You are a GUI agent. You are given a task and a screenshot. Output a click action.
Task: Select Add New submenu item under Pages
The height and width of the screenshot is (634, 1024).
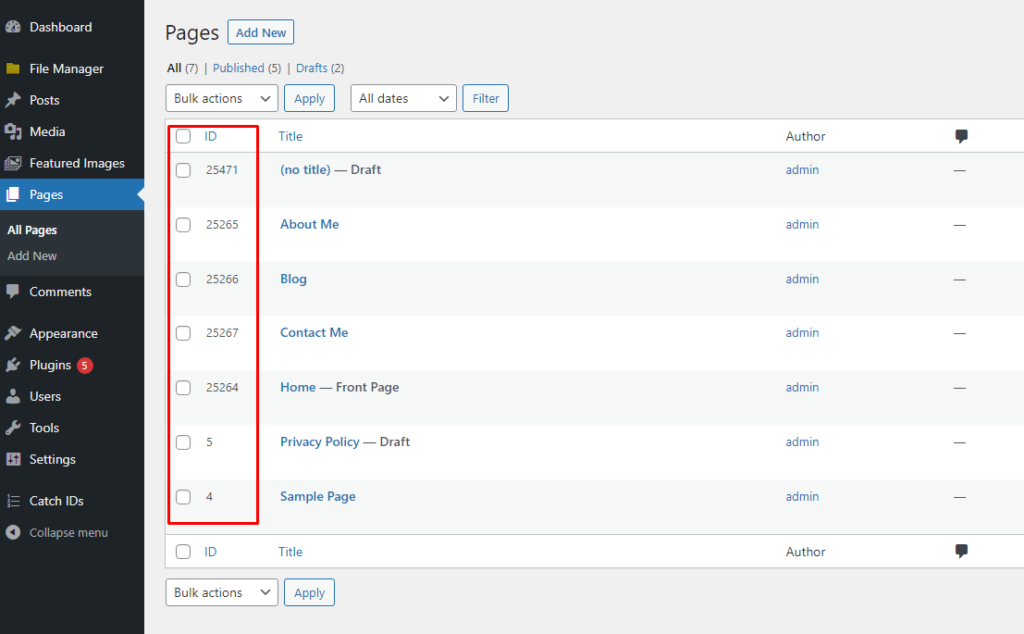point(32,256)
